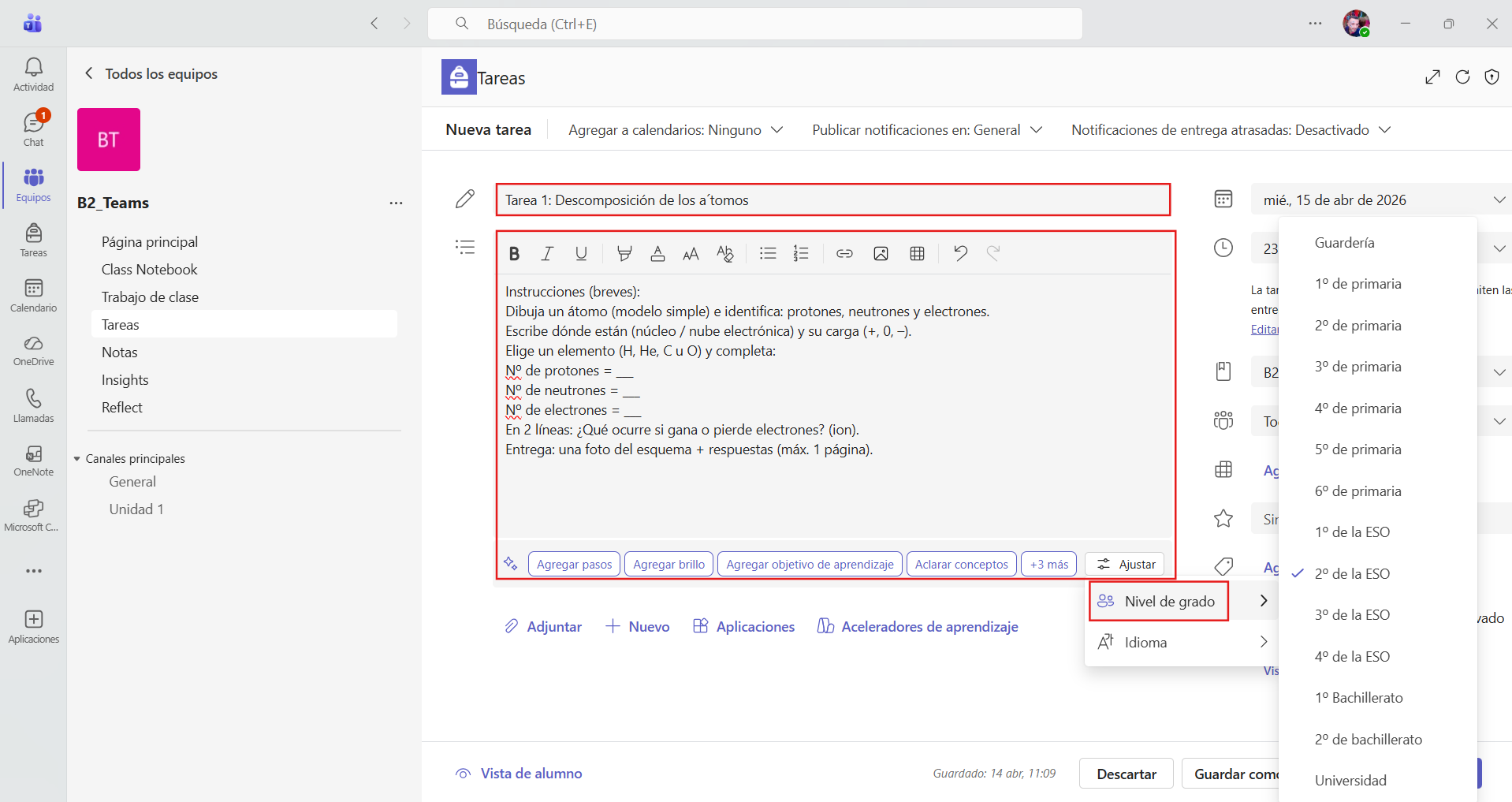Click Aclarar conceptos suggestion
The image size is (1512, 802).
point(961,564)
